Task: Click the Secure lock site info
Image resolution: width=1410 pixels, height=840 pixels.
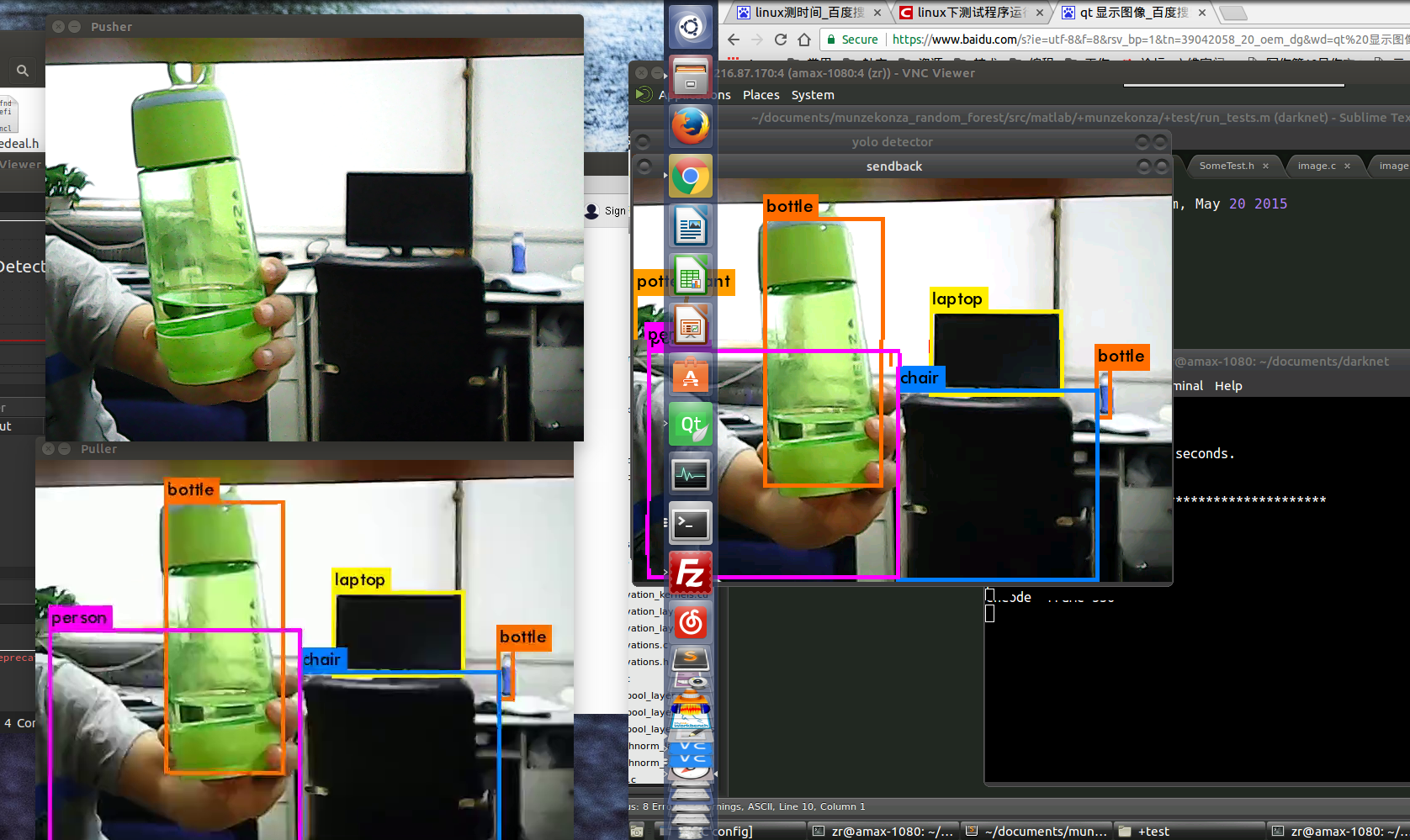Action: point(852,40)
